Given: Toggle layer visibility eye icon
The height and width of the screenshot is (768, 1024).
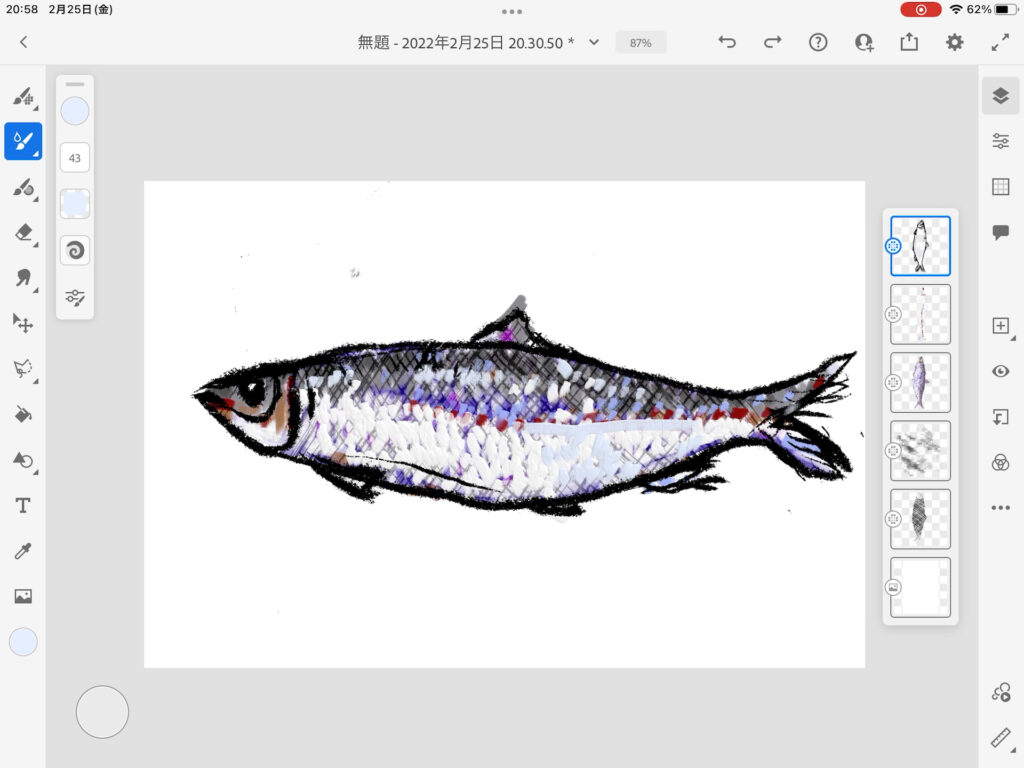Looking at the screenshot, I should click(x=1000, y=371).
